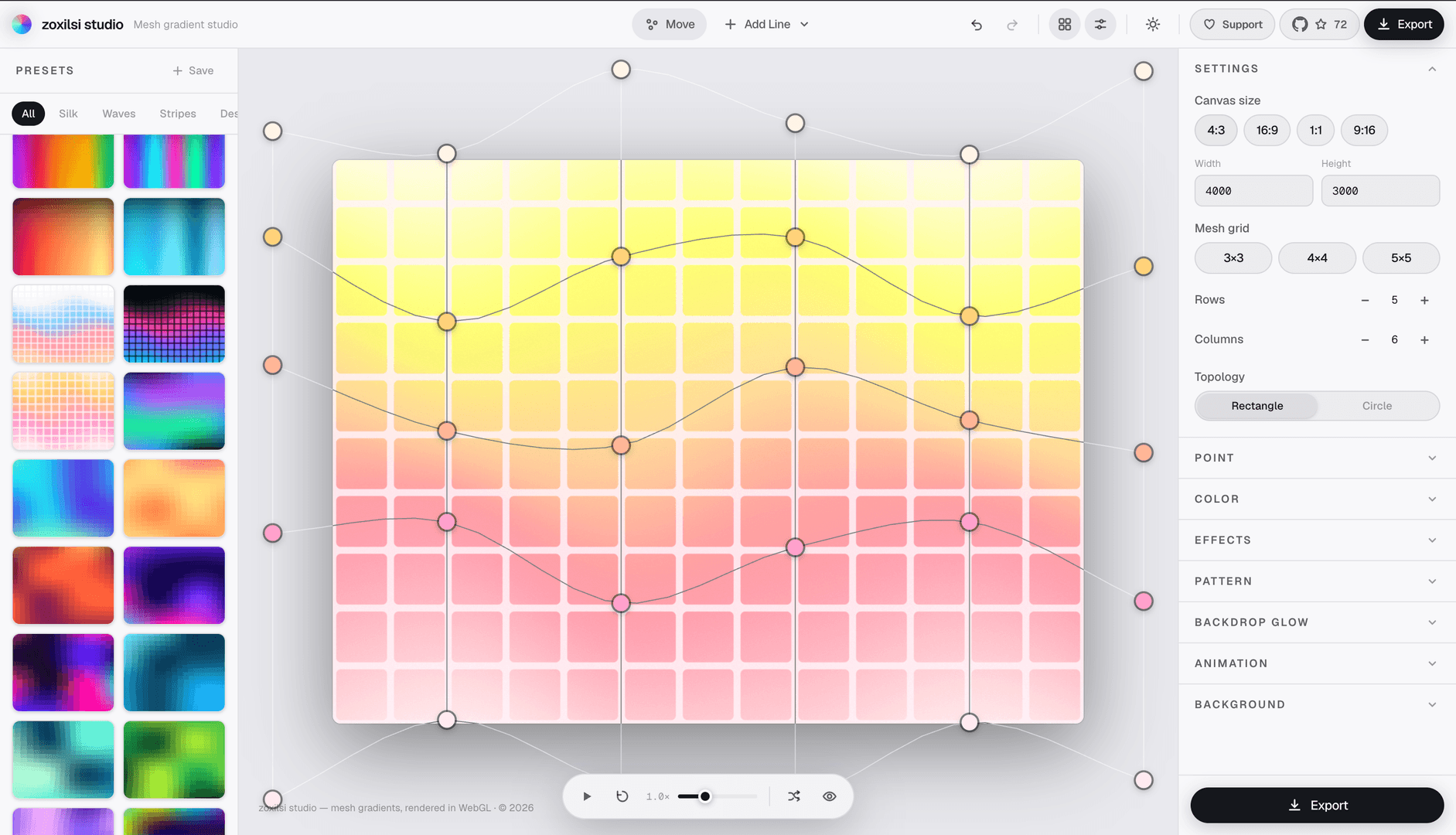
Task: Click the zoxilsi studio logo icon
Action: [22, 24]
